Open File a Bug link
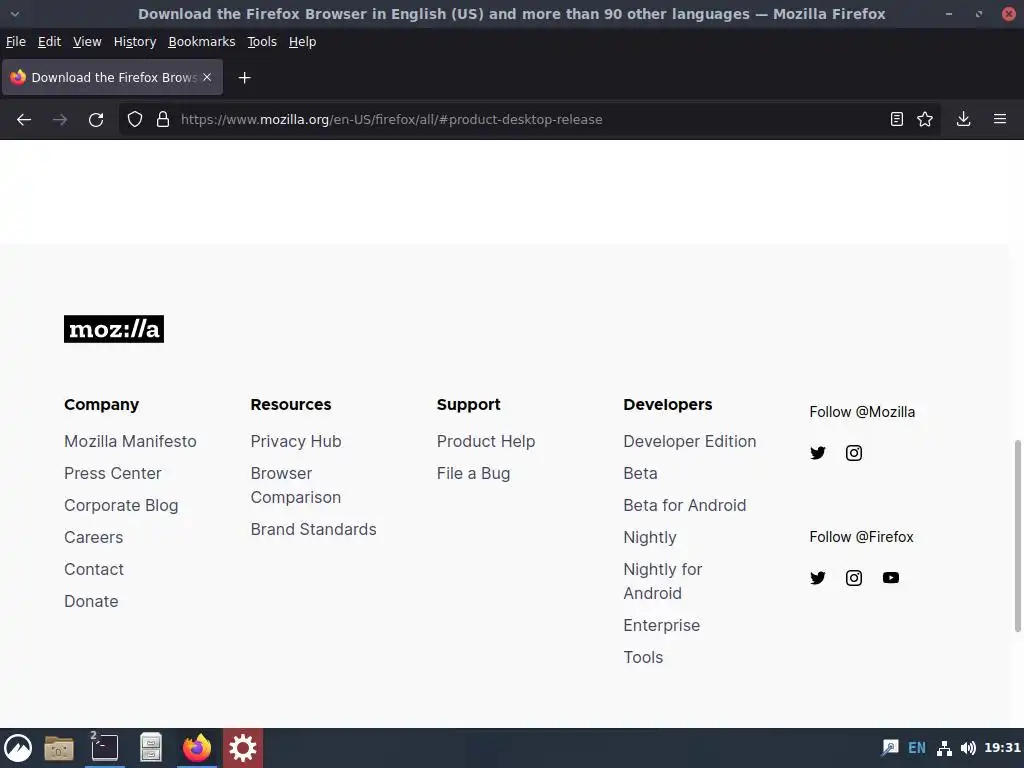Screen dimensions: 1024x768 pos(473,473)
